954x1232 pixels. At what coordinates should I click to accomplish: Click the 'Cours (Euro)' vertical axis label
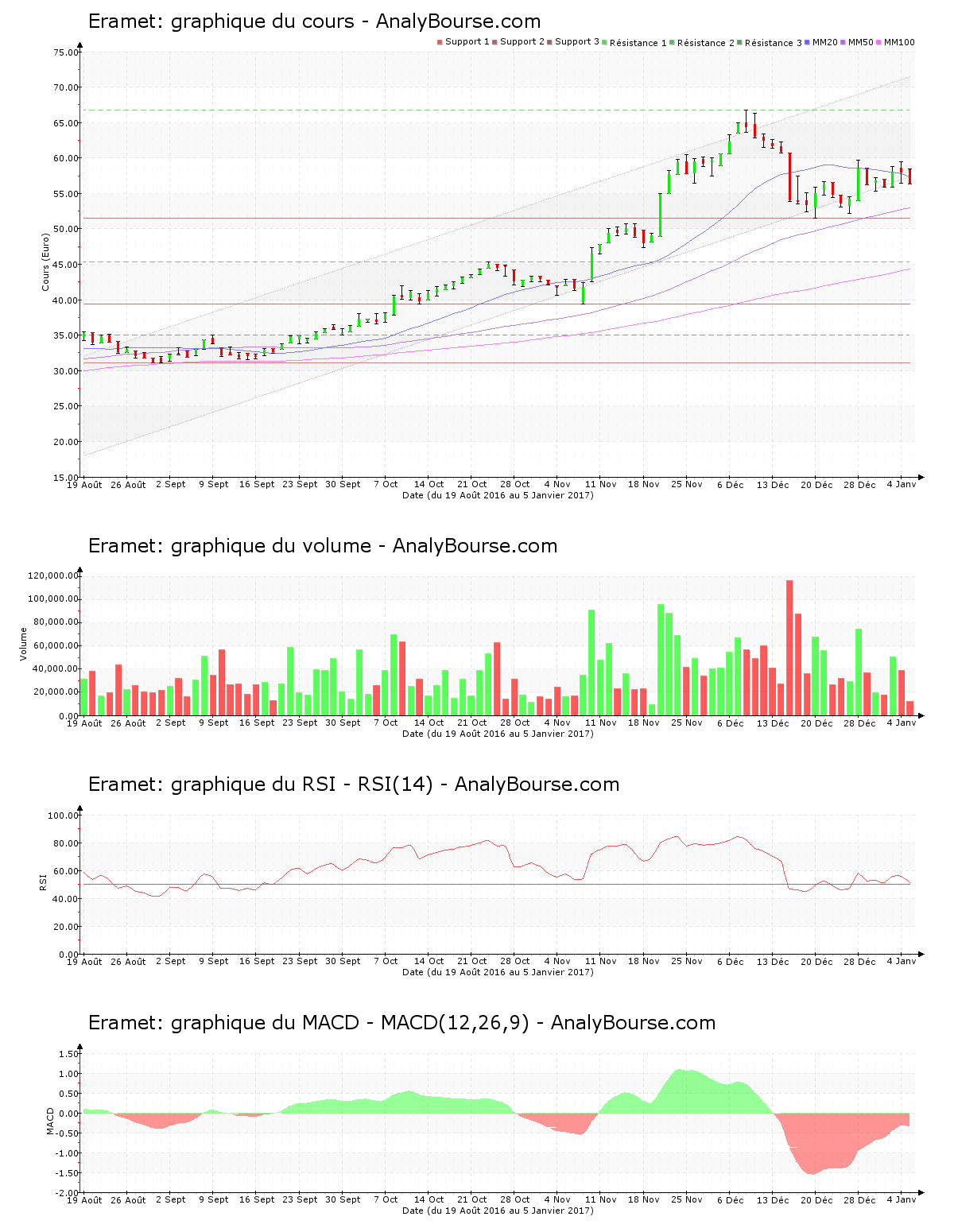pyautogui.click(x=46, y=262)
